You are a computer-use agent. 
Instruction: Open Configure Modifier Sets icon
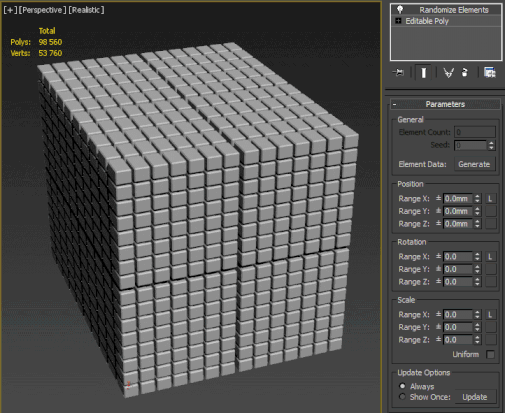point(489,72)
